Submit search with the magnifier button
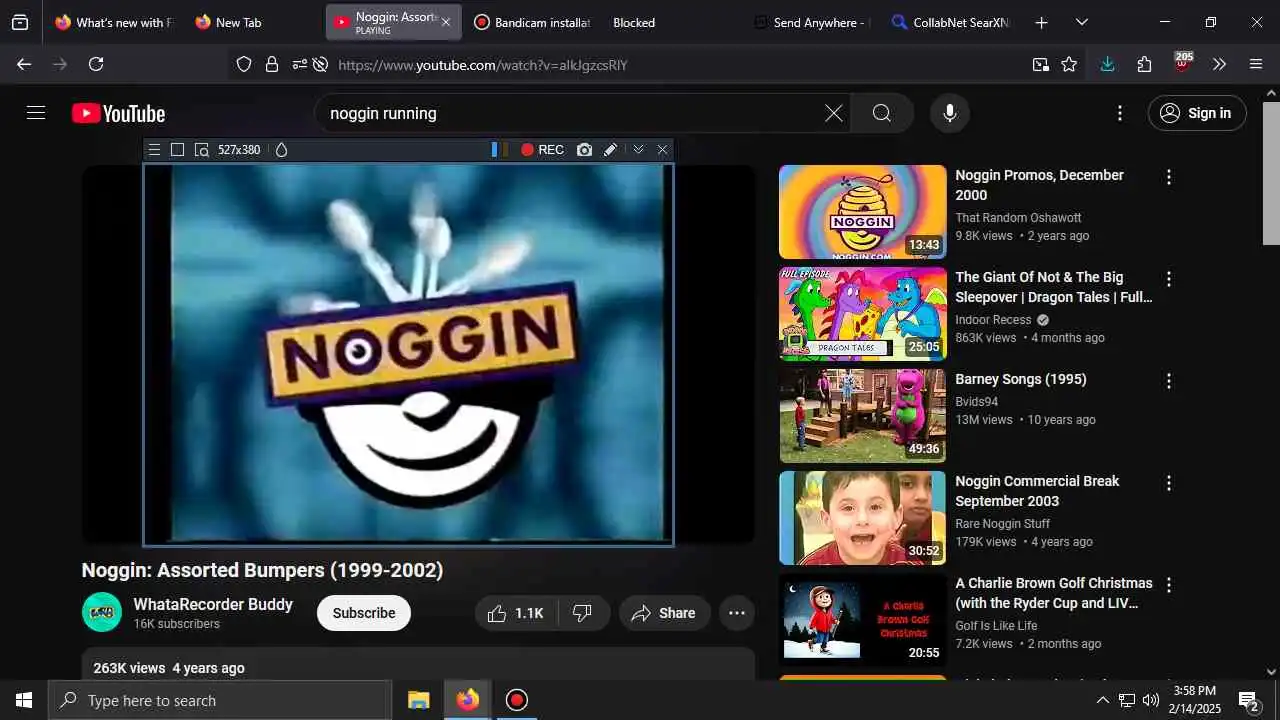Image resolution: width=1280 pixels, height=720 pixels. tap(882, 113)
